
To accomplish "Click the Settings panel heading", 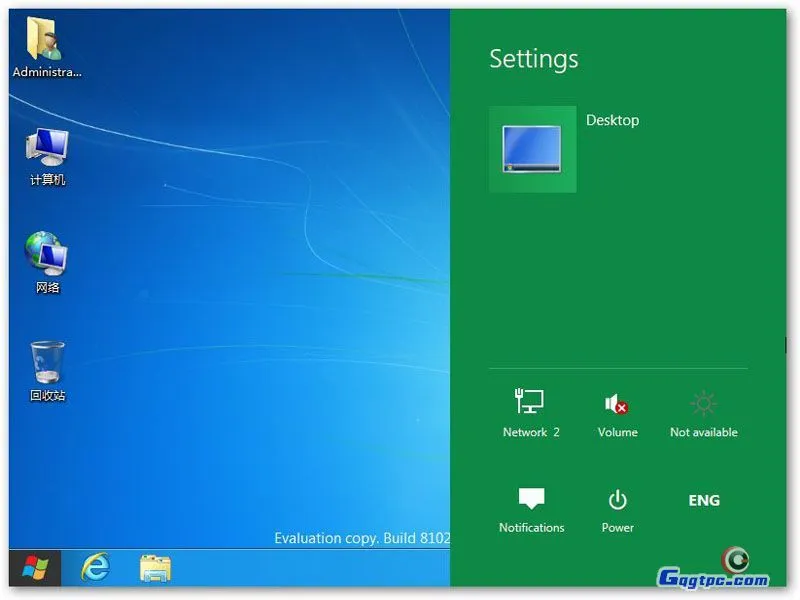I will tap(533, 59).
